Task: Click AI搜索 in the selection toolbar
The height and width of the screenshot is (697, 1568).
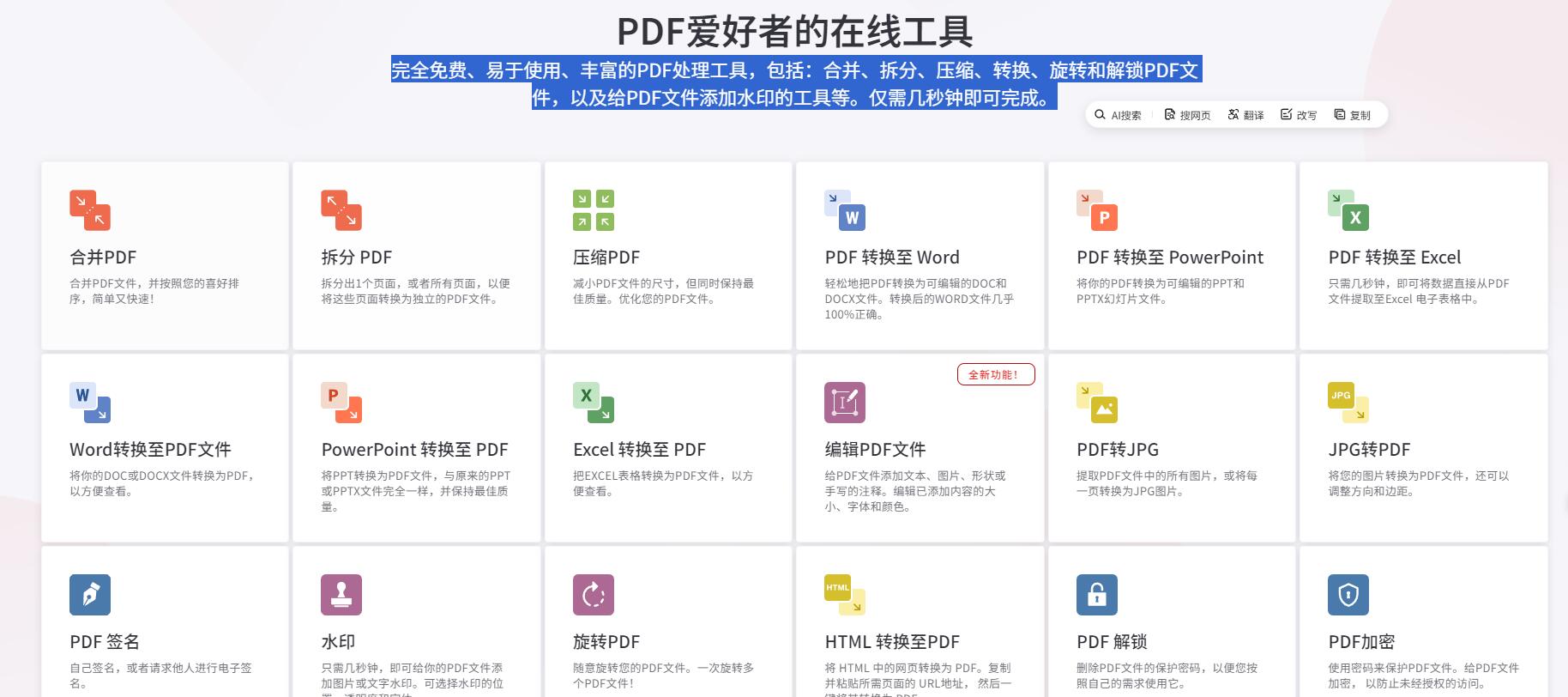Action: click(x=1118, y=115)
